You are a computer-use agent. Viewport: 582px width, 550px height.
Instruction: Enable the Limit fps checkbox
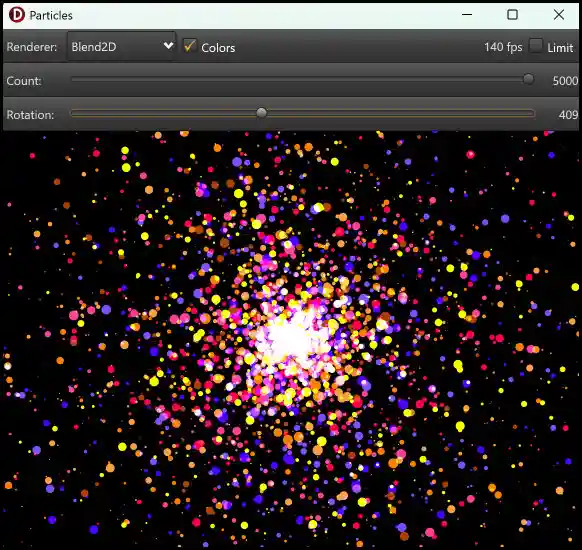pyautogui.click(x=536, y=46)
